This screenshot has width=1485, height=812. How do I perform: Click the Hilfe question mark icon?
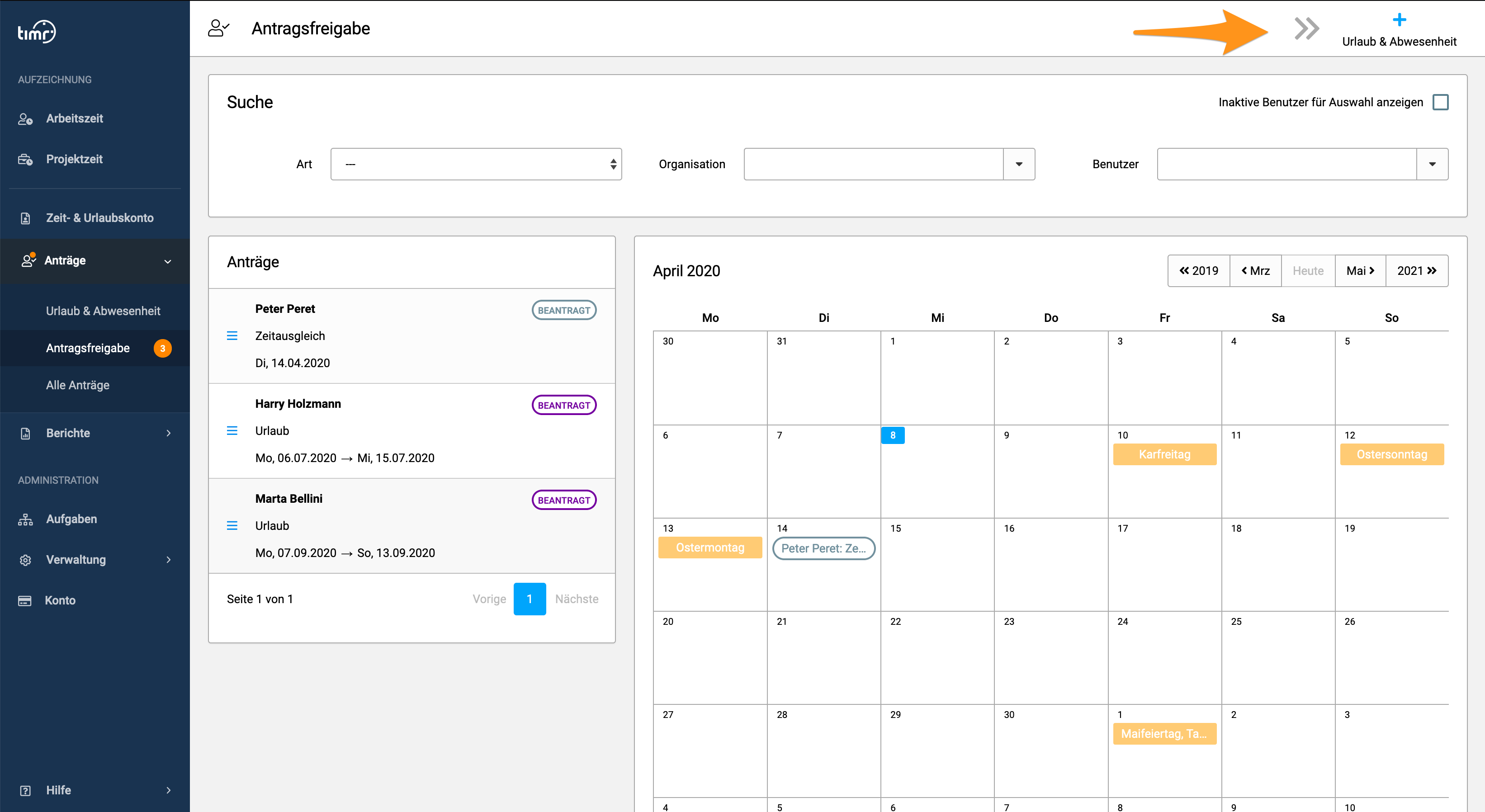(25, 790)
